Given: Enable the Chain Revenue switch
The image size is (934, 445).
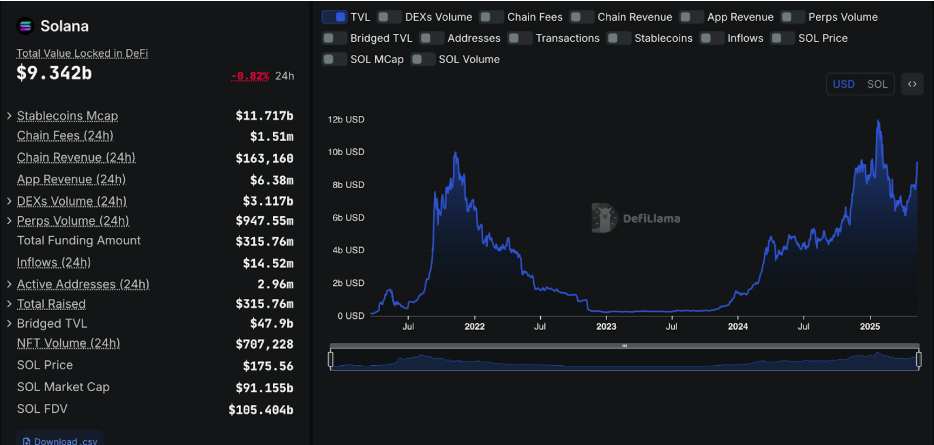Looking at the screenshot, I should point(582,17).
